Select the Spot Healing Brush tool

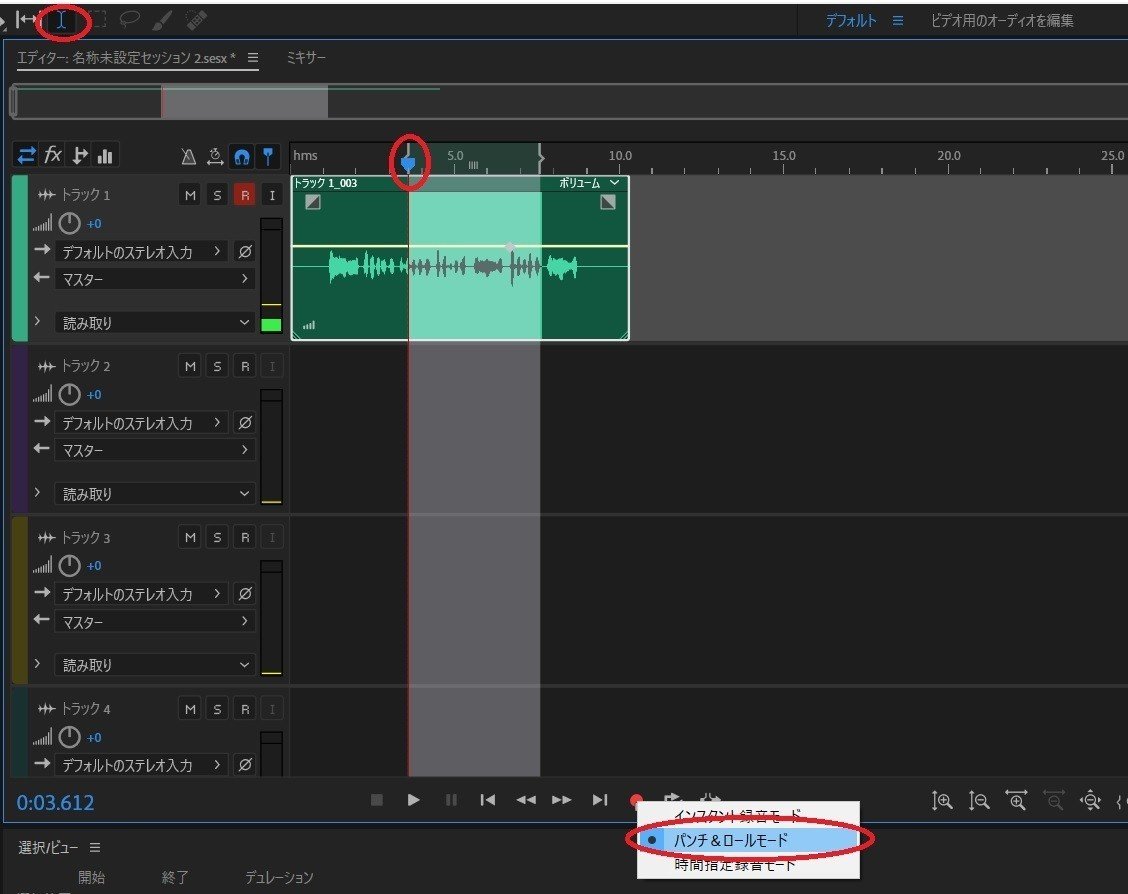click(x=196, y=19)
